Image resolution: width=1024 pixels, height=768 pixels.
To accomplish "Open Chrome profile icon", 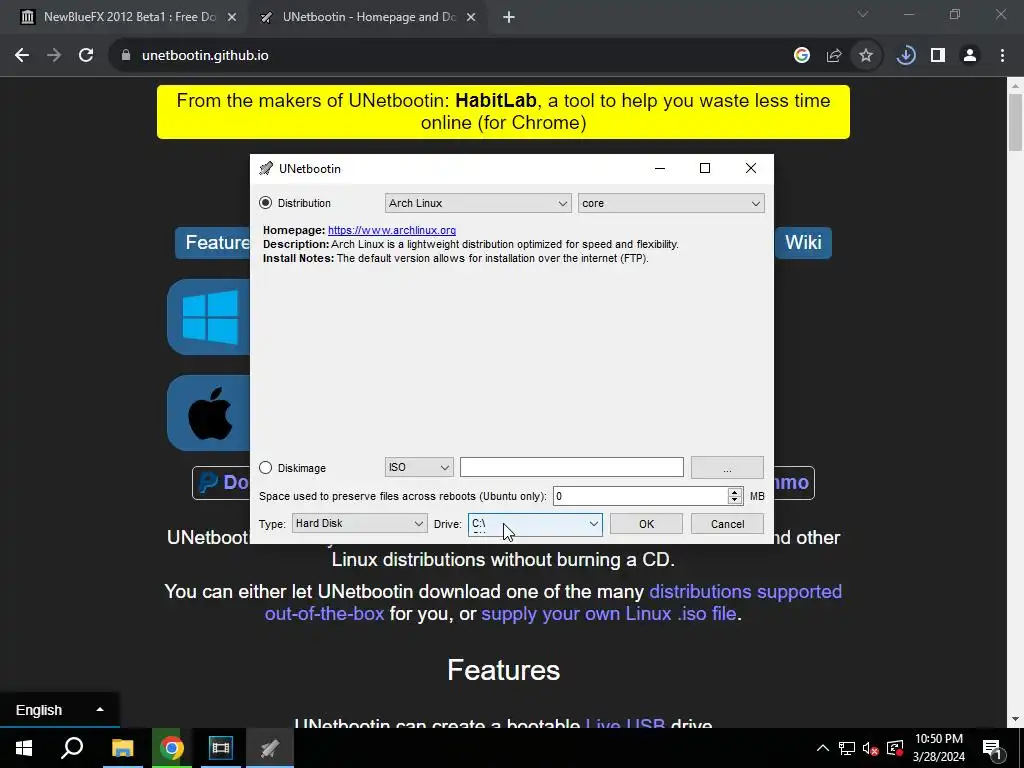I will tap(970, 56).
